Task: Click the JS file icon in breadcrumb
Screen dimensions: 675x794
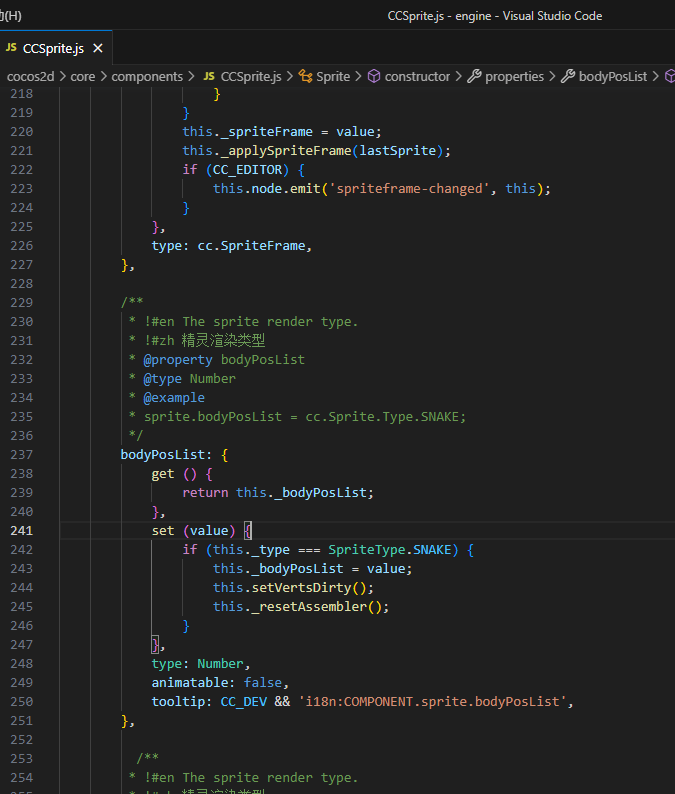Action: click(209, 76)
